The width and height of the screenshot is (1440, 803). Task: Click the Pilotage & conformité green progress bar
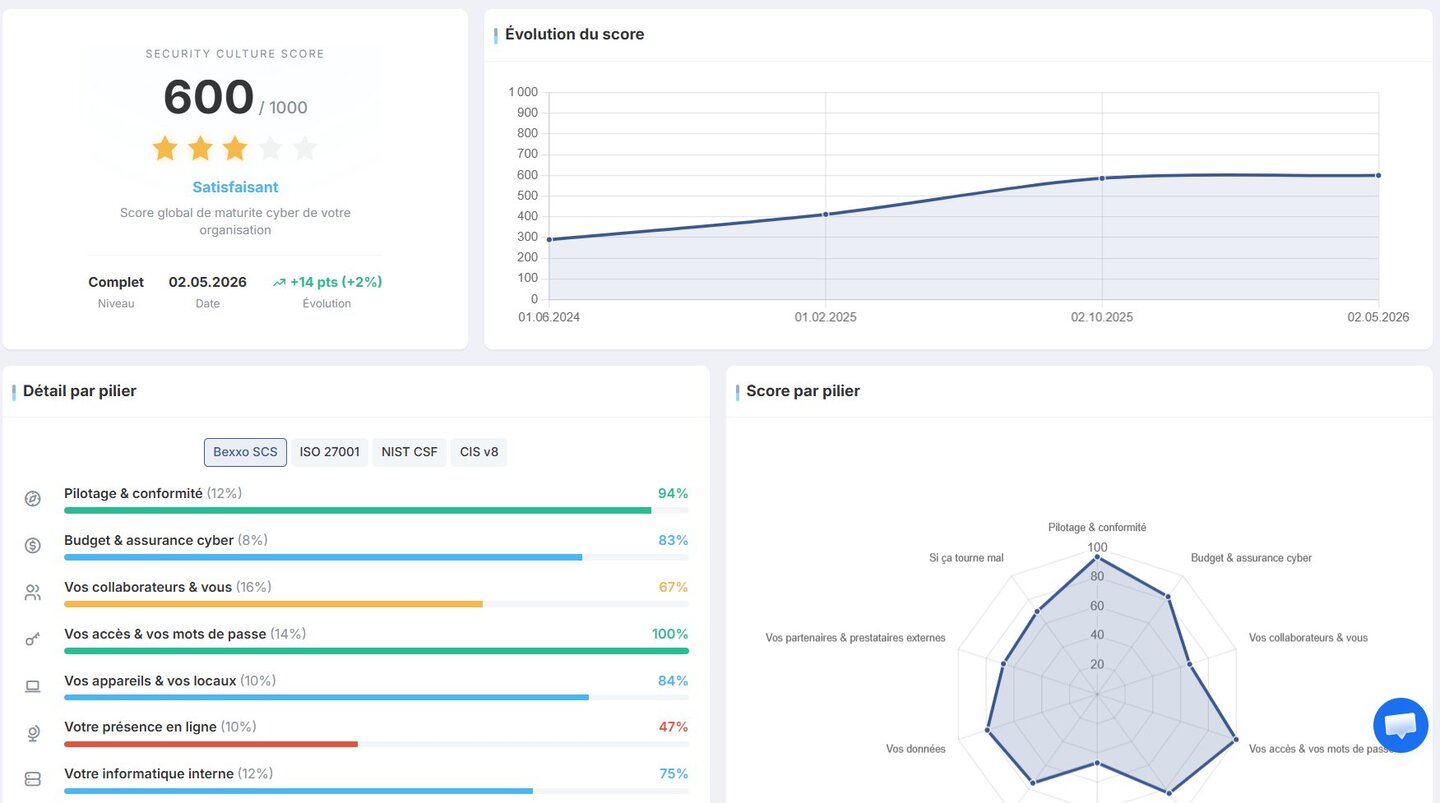[x=357, y=510]
